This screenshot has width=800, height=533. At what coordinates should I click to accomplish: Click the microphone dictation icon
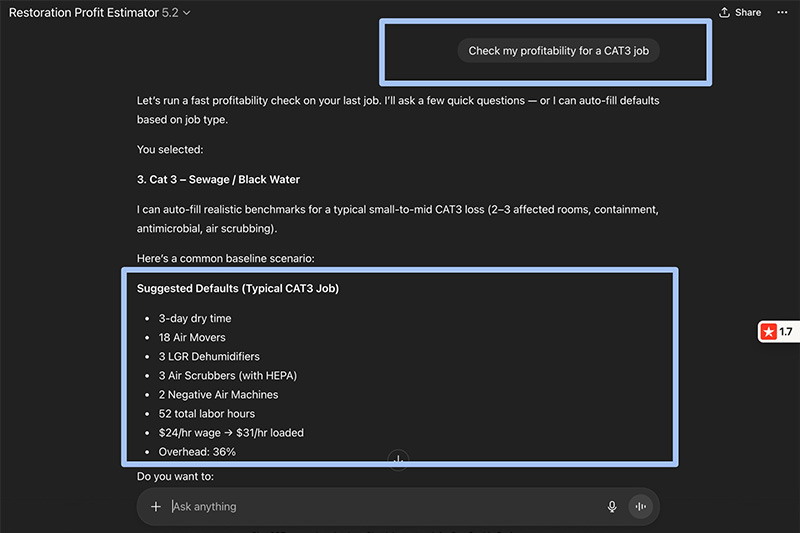tap(612, 507)
